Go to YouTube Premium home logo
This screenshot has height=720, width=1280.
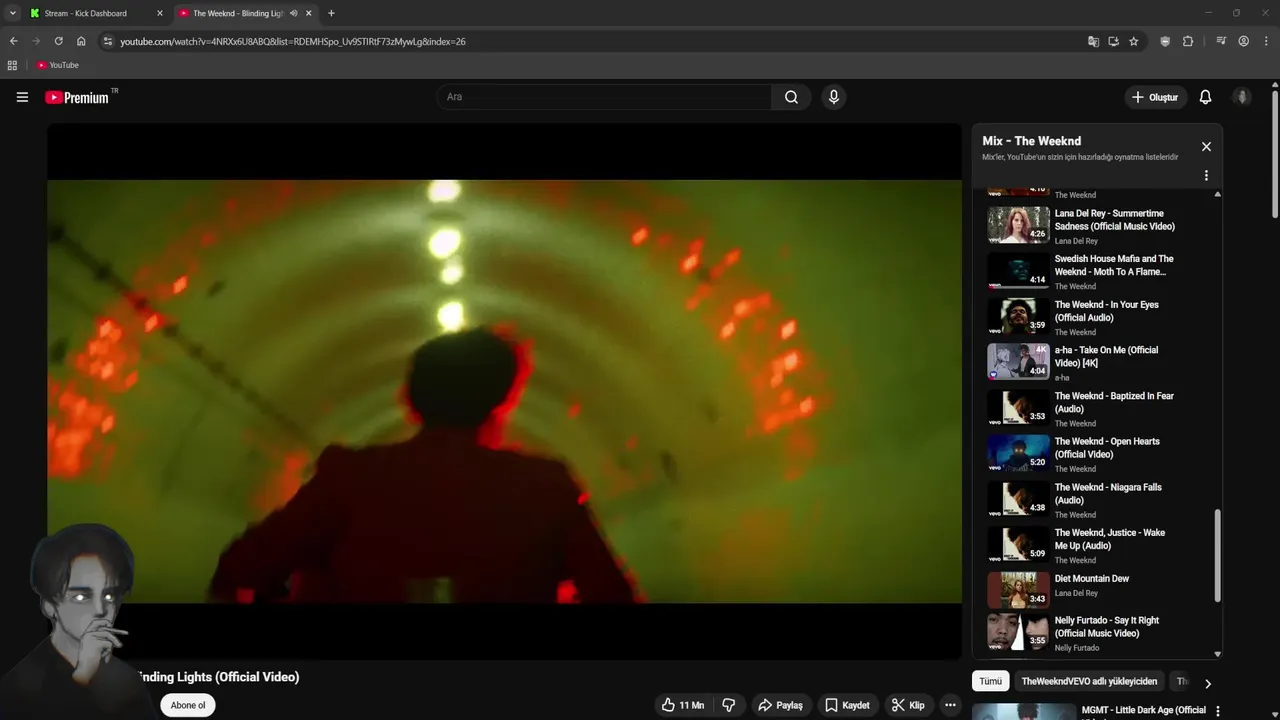click(x=78, y=97)
